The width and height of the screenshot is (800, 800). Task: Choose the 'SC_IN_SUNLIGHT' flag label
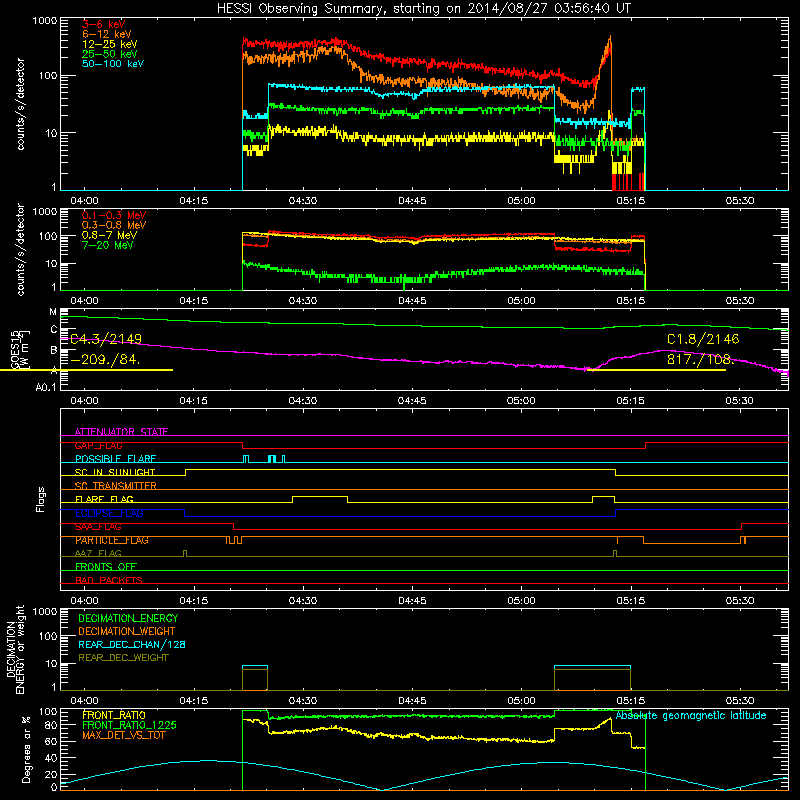click(x=115, y=472)
